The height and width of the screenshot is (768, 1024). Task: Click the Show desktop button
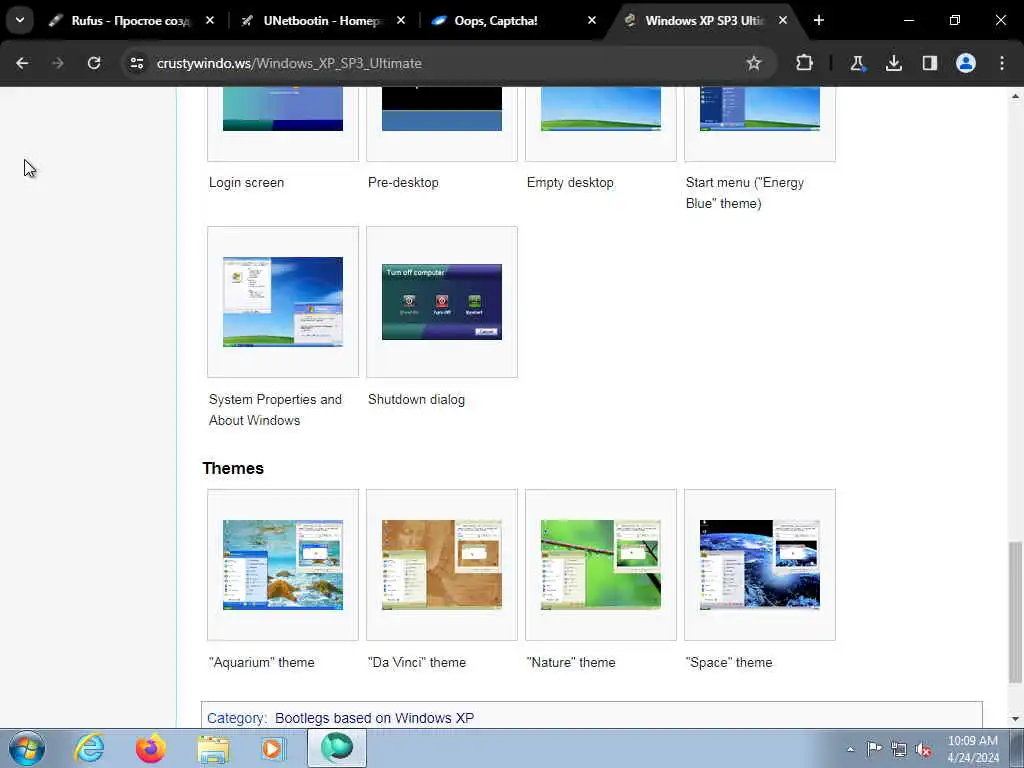click(x=1017, y=748)
